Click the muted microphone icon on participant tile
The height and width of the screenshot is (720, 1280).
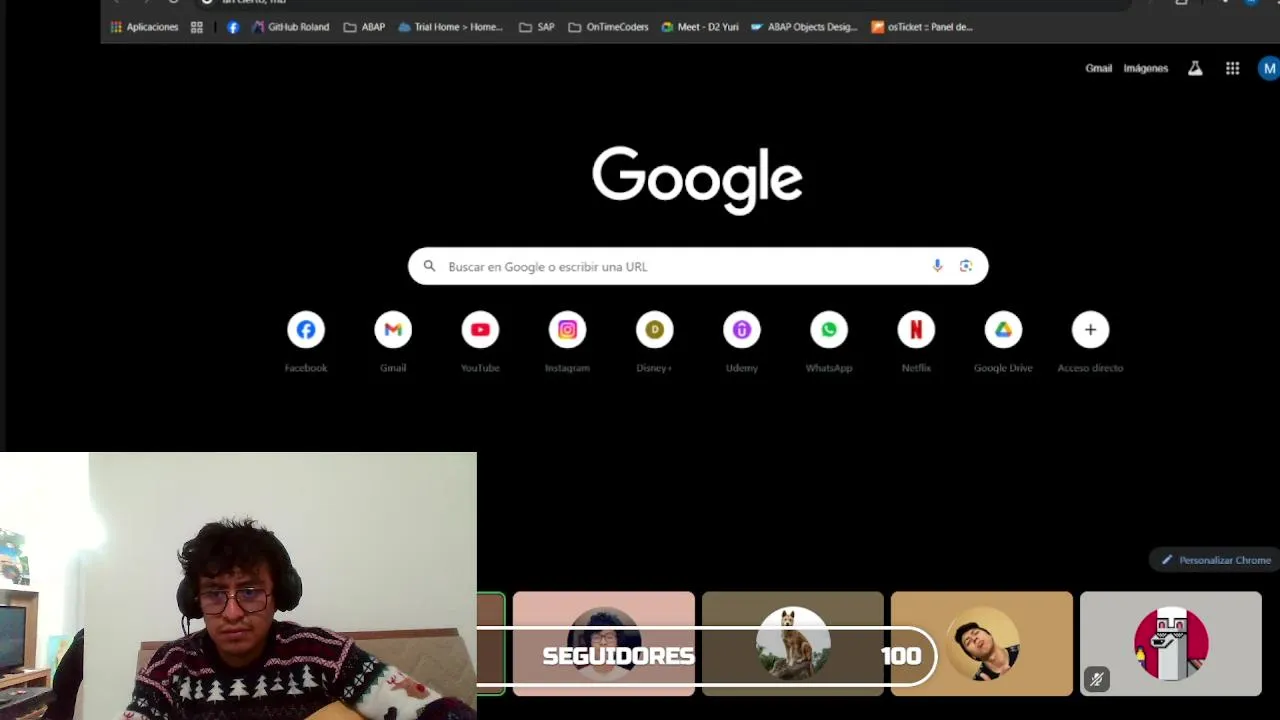(1097, 679)
